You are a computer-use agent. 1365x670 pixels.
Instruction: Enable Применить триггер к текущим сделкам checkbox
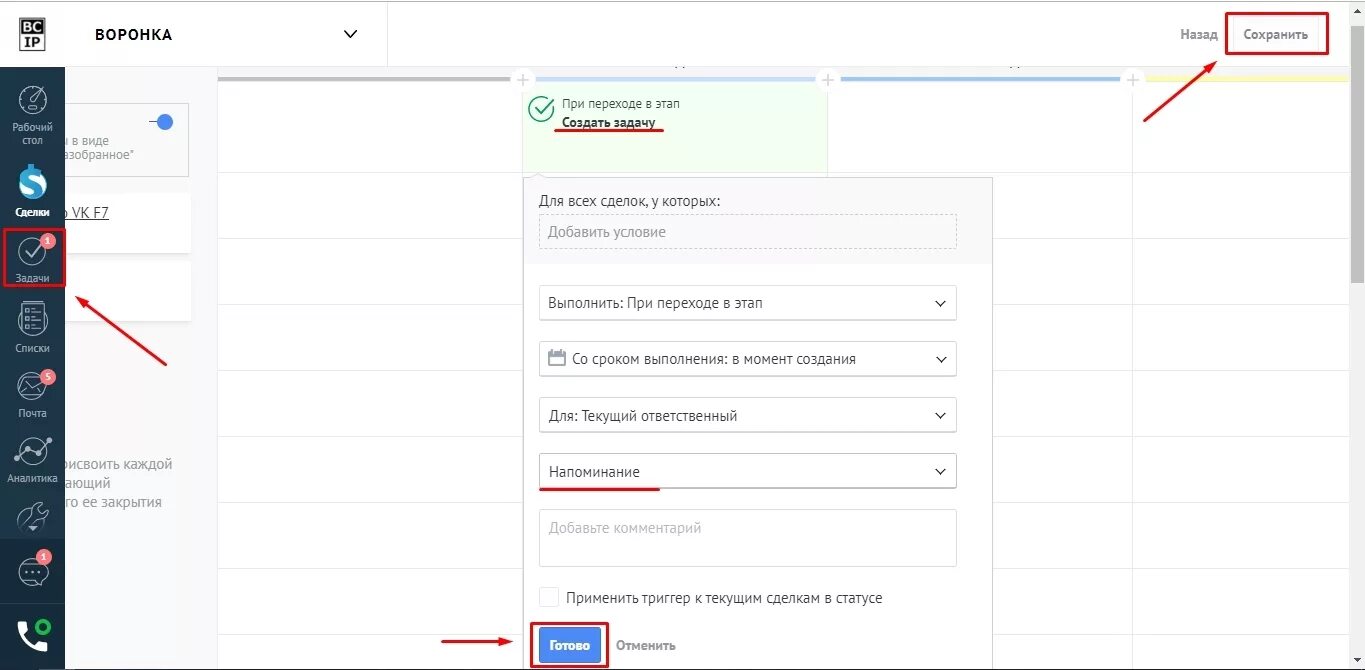pyautogui.click(x=549, y=596)
